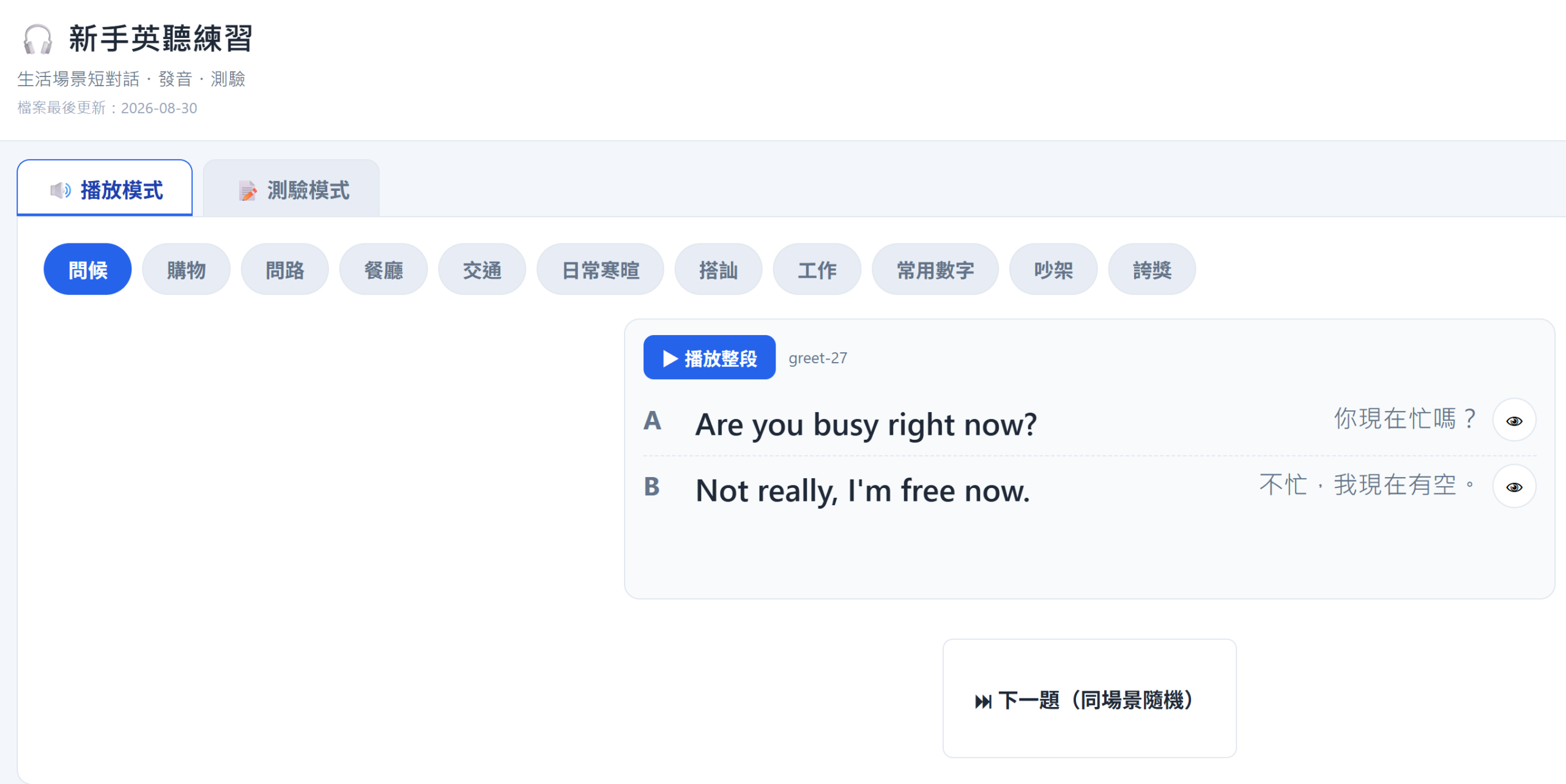This screenshot has width=1566, height=784.
Task: Choose the 問路 category
Action: coord(284,270)
